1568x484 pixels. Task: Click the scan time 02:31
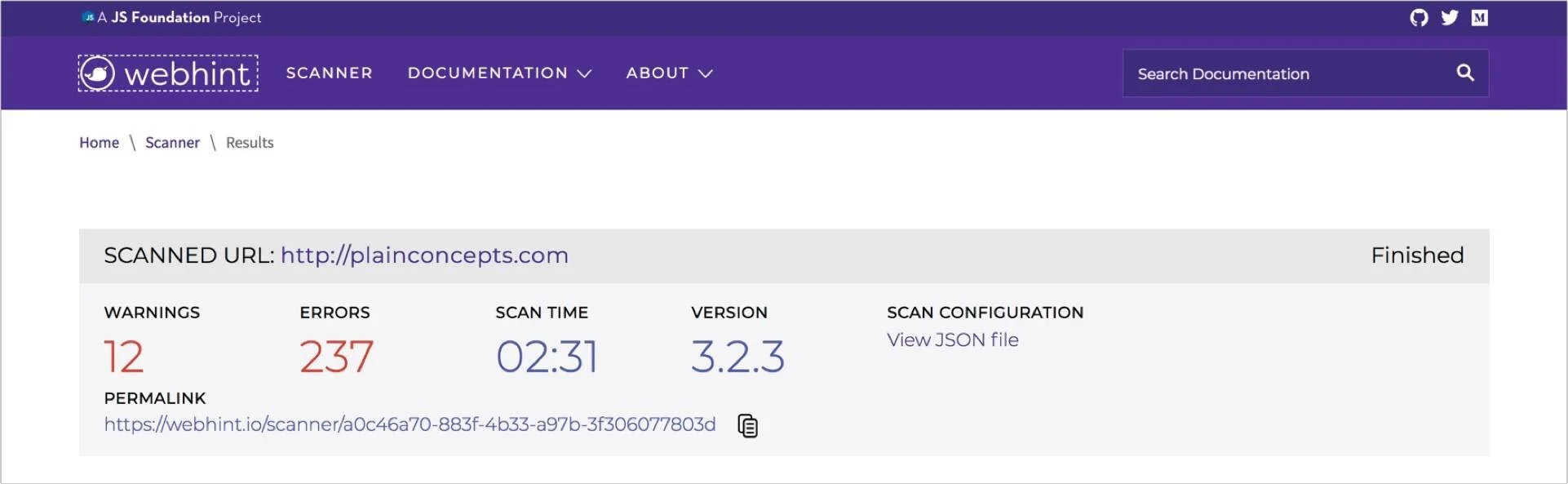click(547, 357)
